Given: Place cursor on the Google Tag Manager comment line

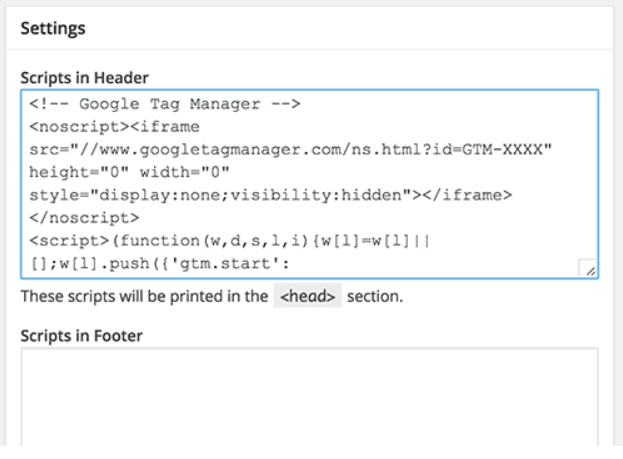Looking at the screenshot, I should pos(167,102).
